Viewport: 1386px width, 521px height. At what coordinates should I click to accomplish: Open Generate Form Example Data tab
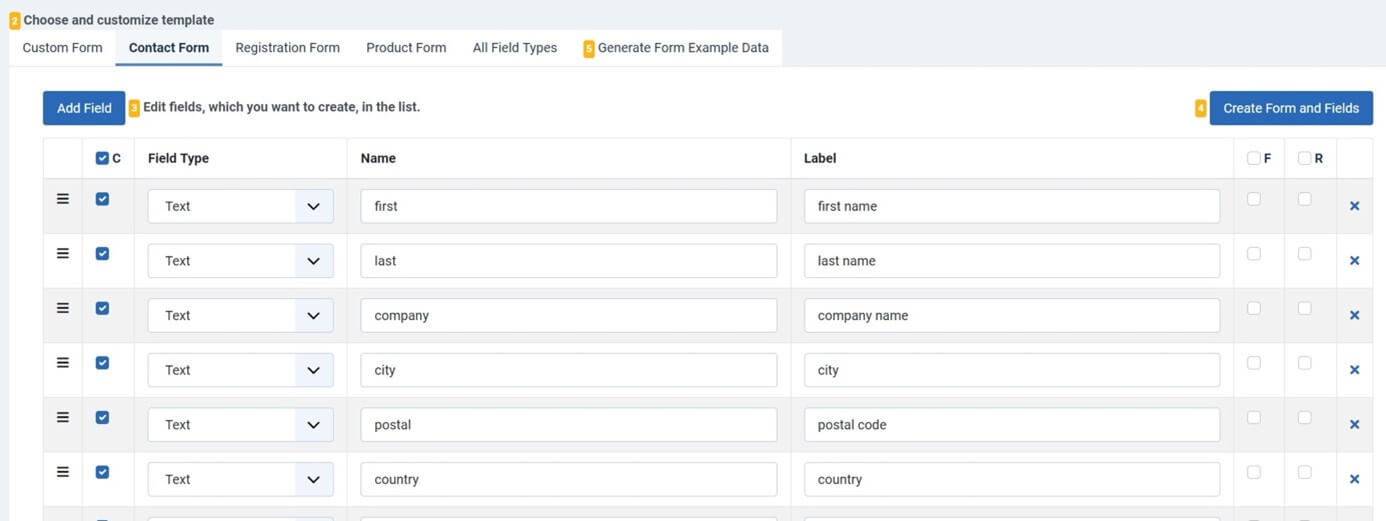(676, 47)
